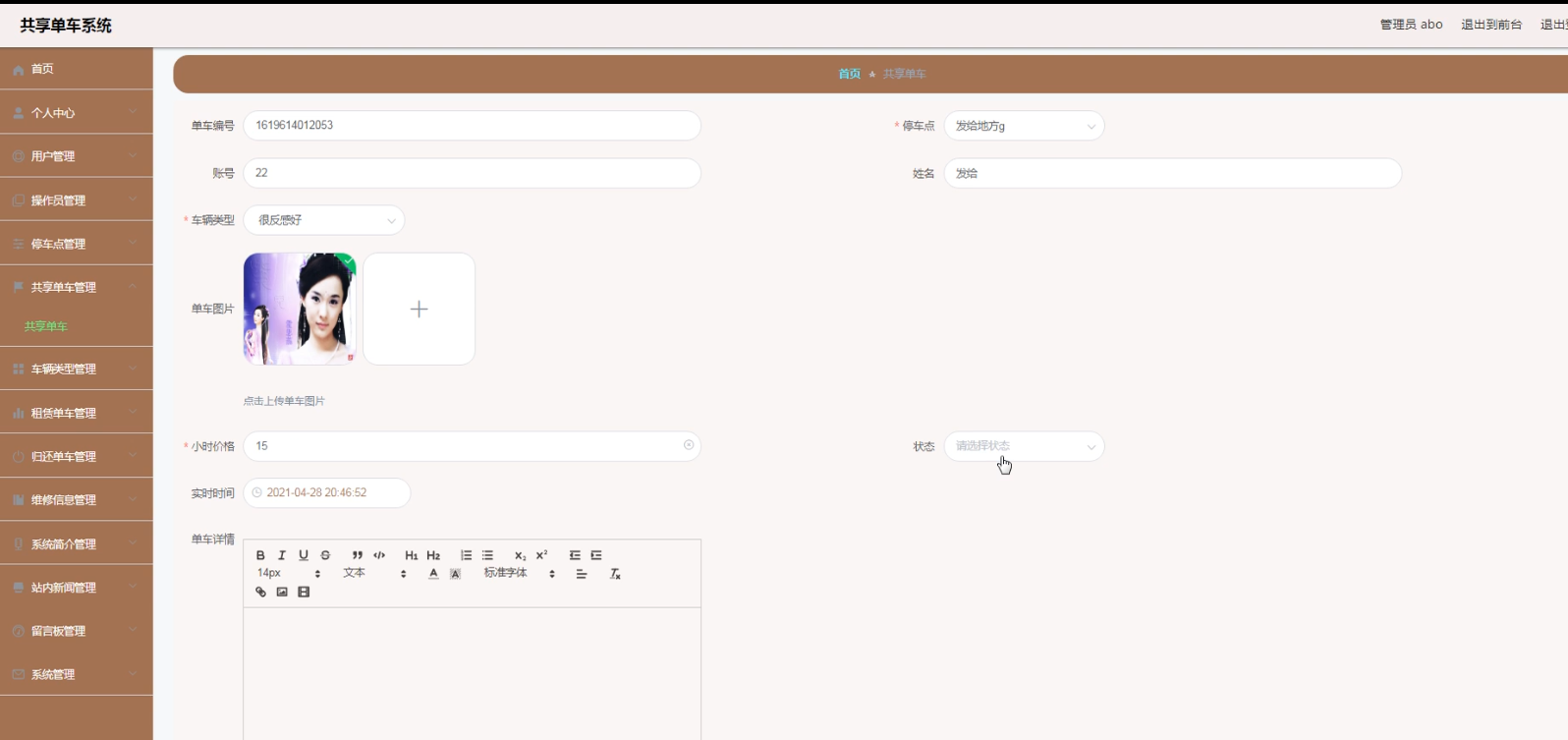Expand 系统管理 sidebar menu

(77, 674)
